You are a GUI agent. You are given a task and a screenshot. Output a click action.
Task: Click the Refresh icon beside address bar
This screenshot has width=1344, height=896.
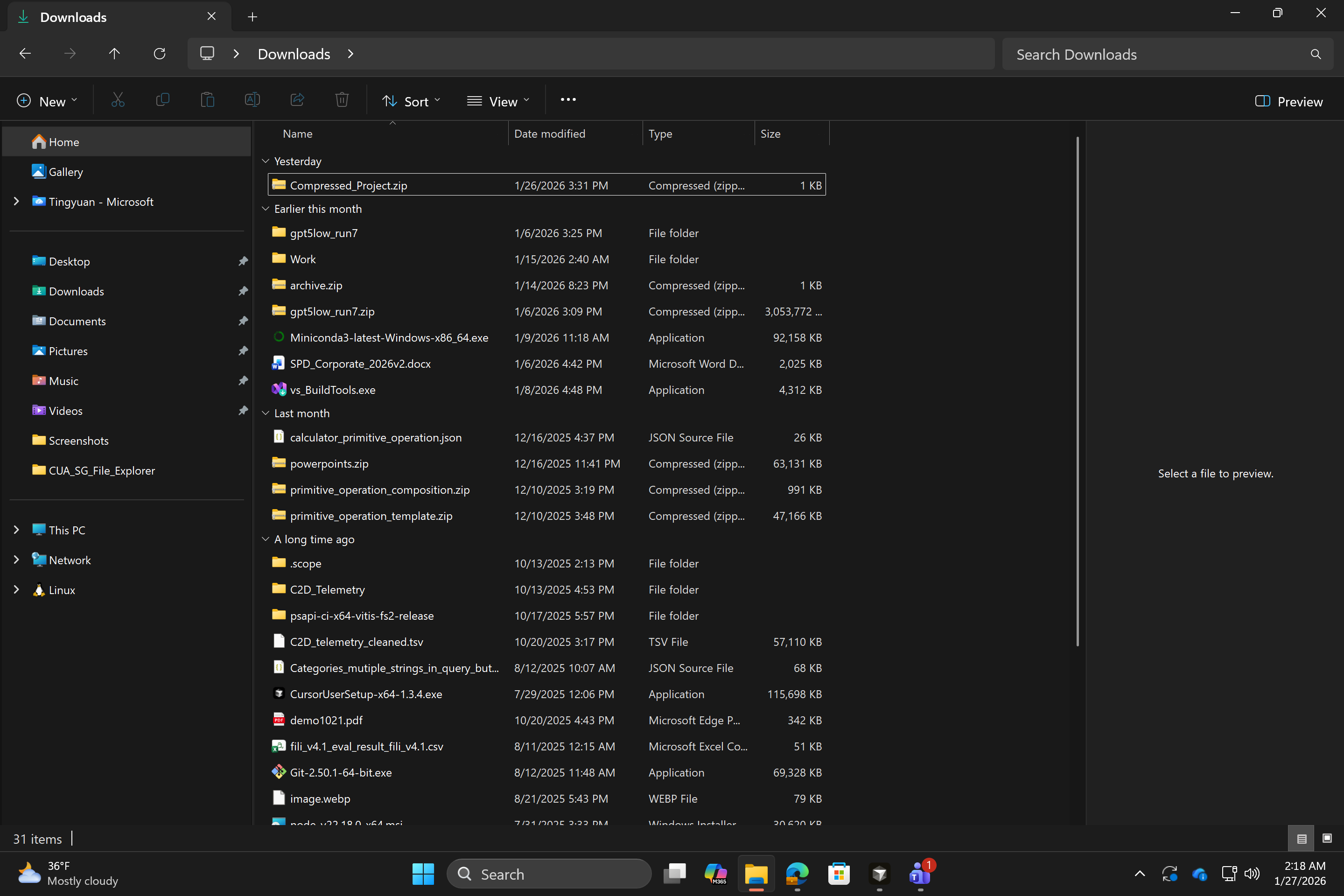(160, 54)
